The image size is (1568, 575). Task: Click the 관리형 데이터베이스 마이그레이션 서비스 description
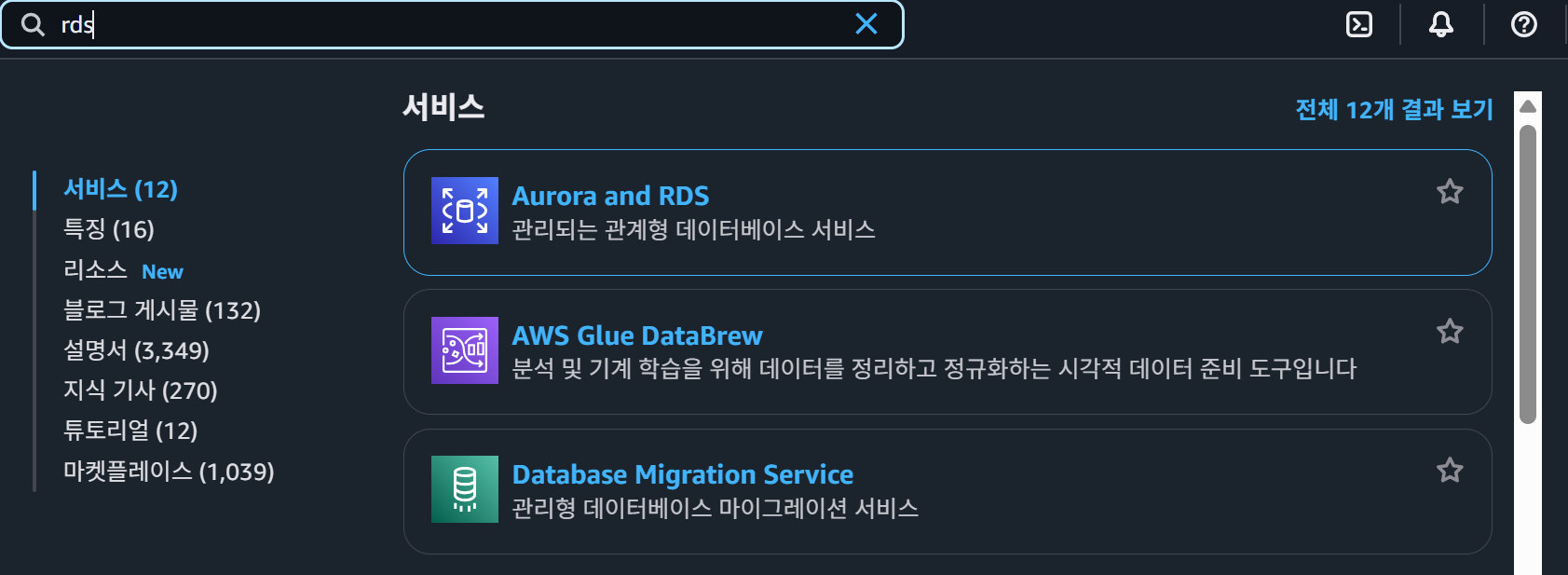pyautogui.click(x=716, y=509)
